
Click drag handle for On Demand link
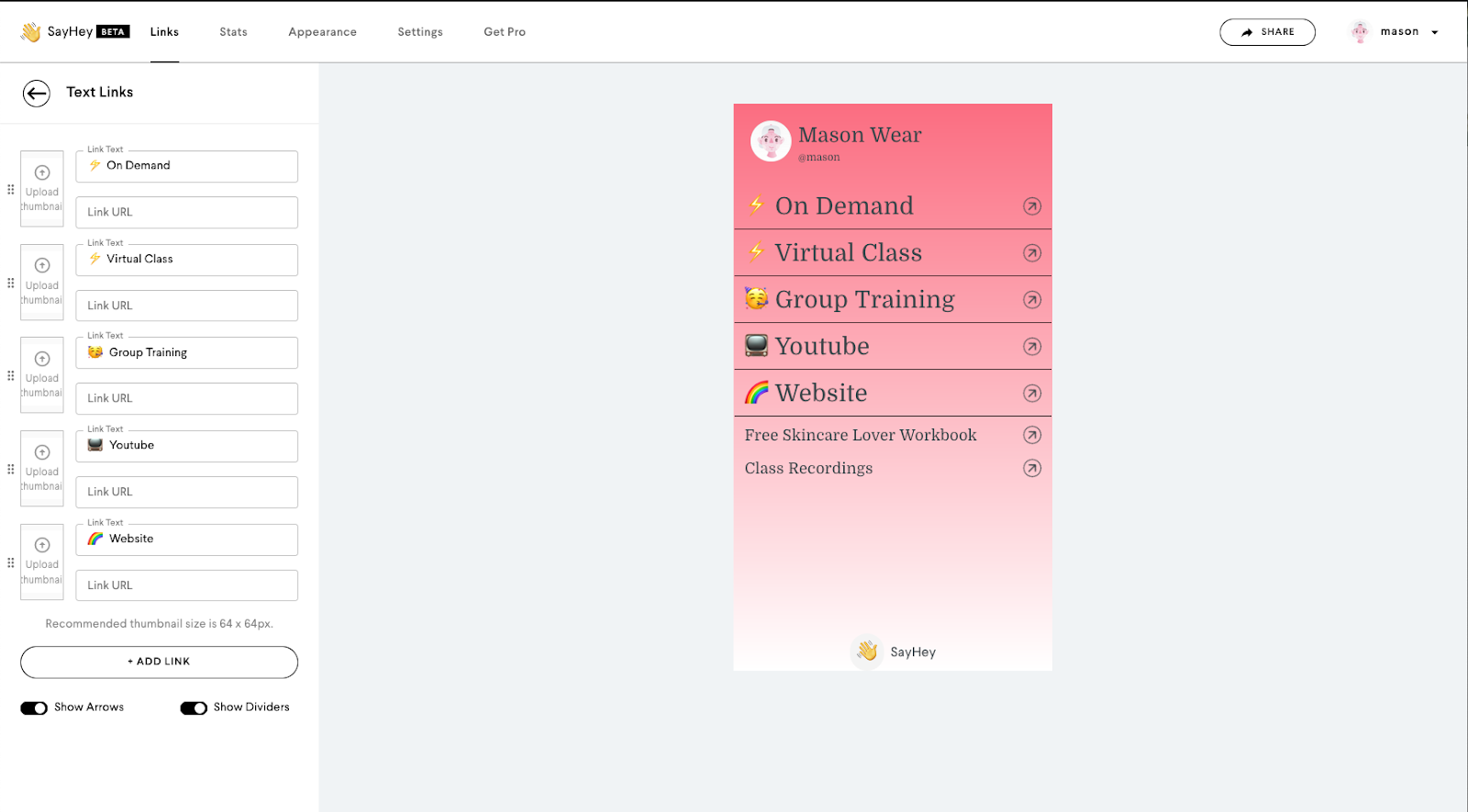[x=11, y=190]
